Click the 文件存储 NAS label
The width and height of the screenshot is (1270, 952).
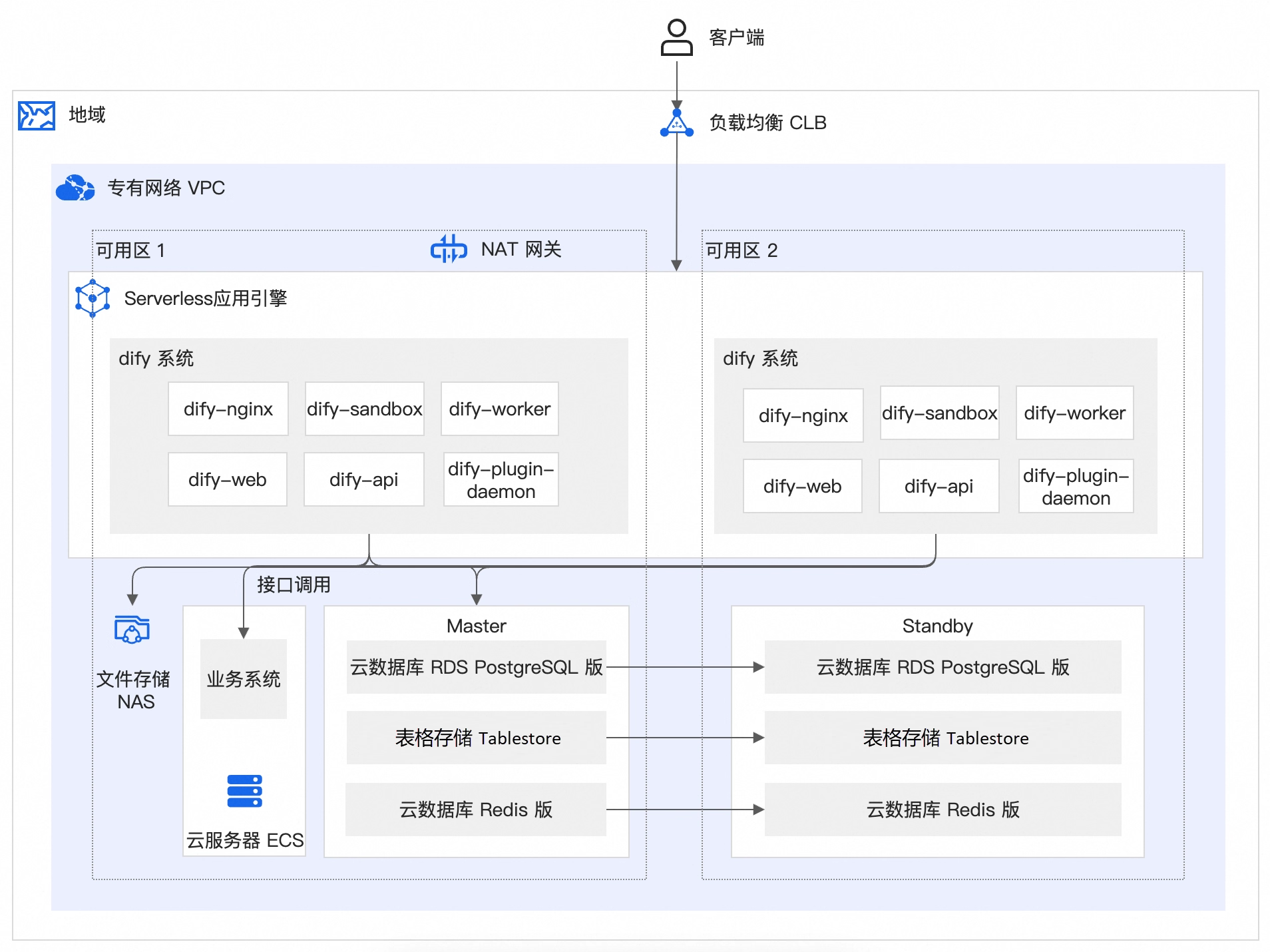[134, 690]
